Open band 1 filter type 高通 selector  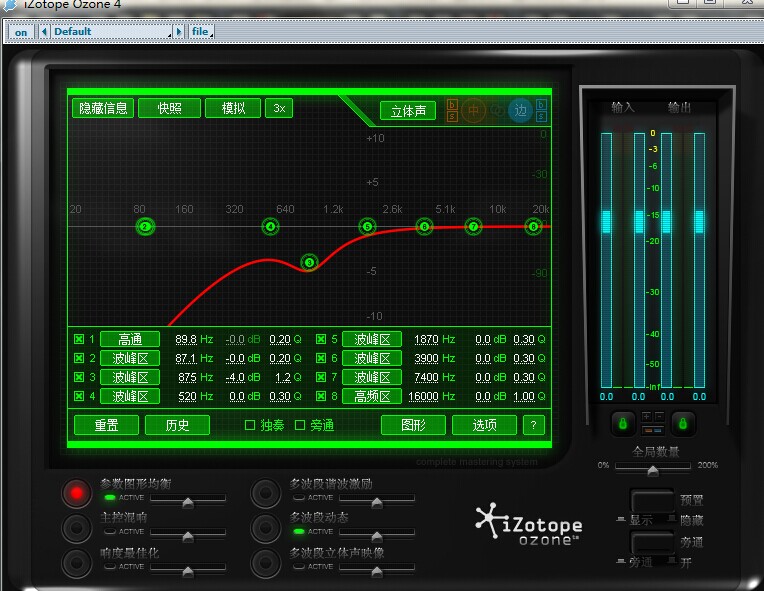point(130,339)
